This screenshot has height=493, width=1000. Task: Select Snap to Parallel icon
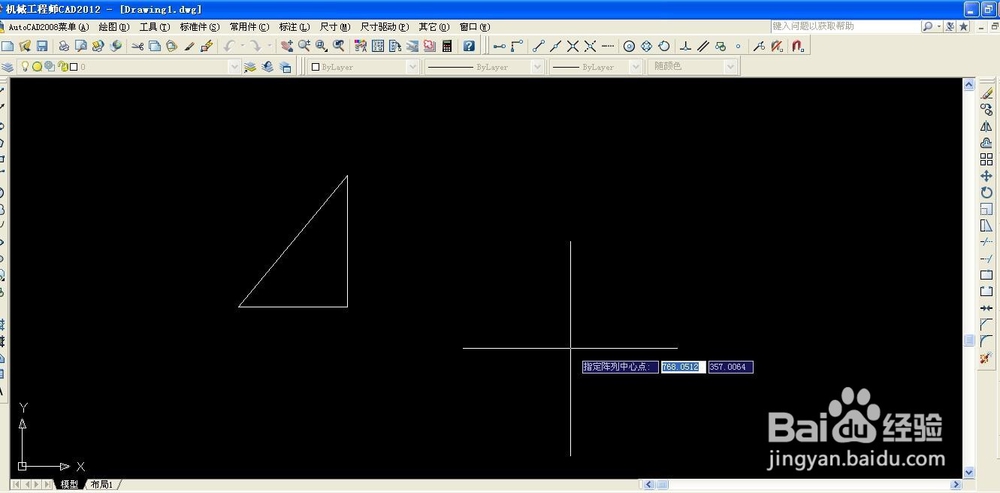[x=703, y=46]
